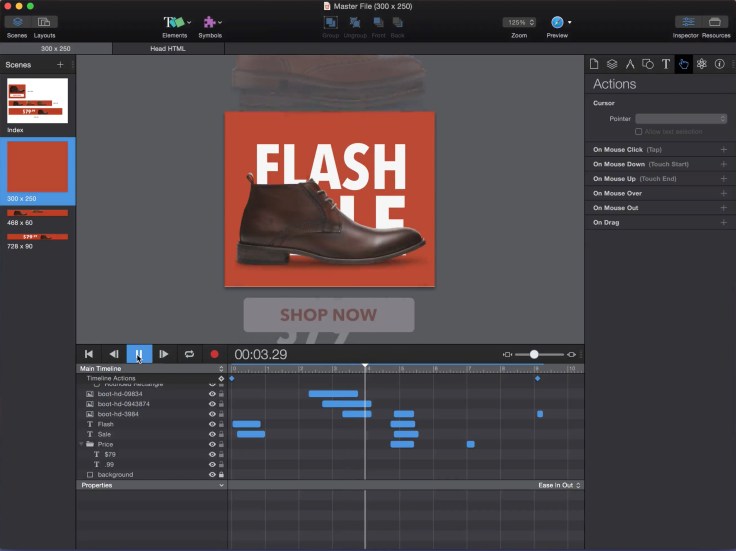Open the Physics inspector atom icon
Screen dimensions: 736x551
(701, 64)
